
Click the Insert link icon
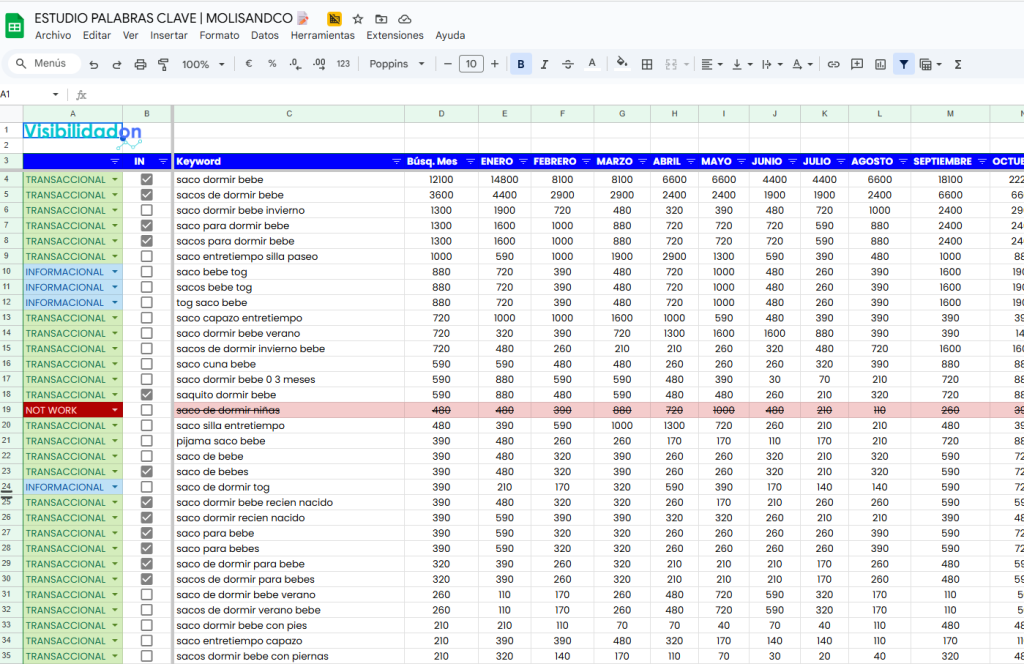[833, 64]
